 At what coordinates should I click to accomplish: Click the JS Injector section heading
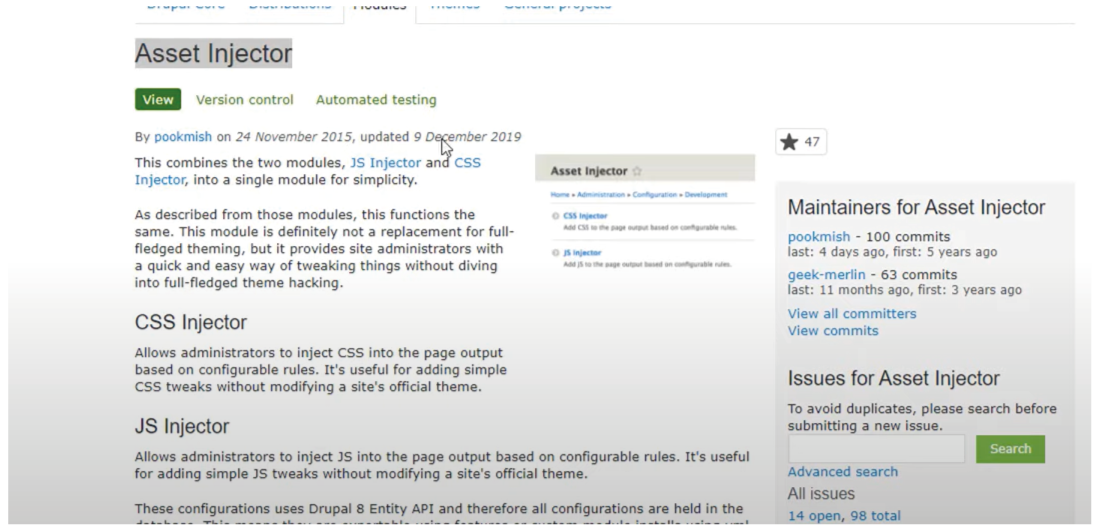point(182,426)
